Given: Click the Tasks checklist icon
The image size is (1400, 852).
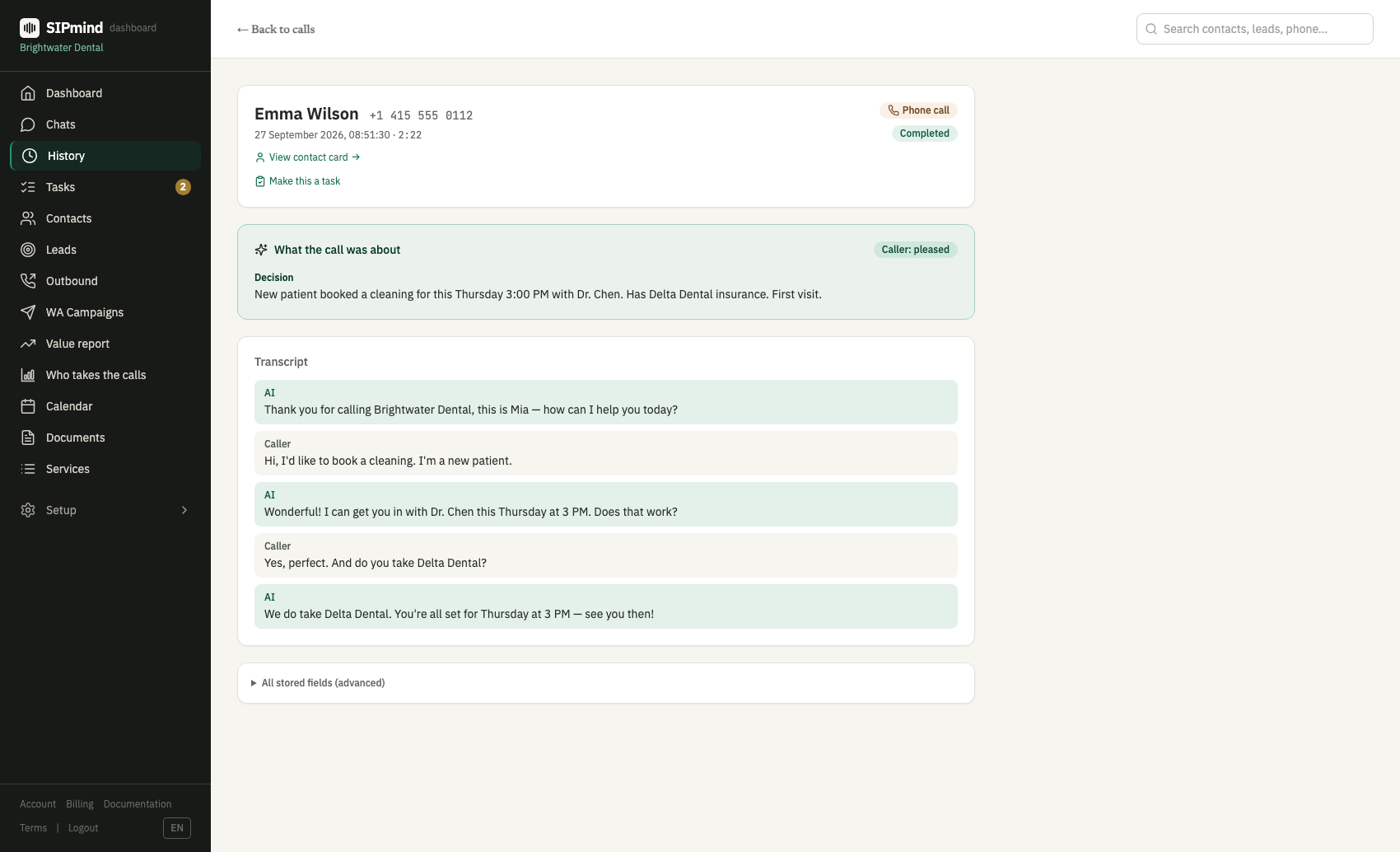Looking at the screenshot, I should pyautogui.click(x=28, y=187).
